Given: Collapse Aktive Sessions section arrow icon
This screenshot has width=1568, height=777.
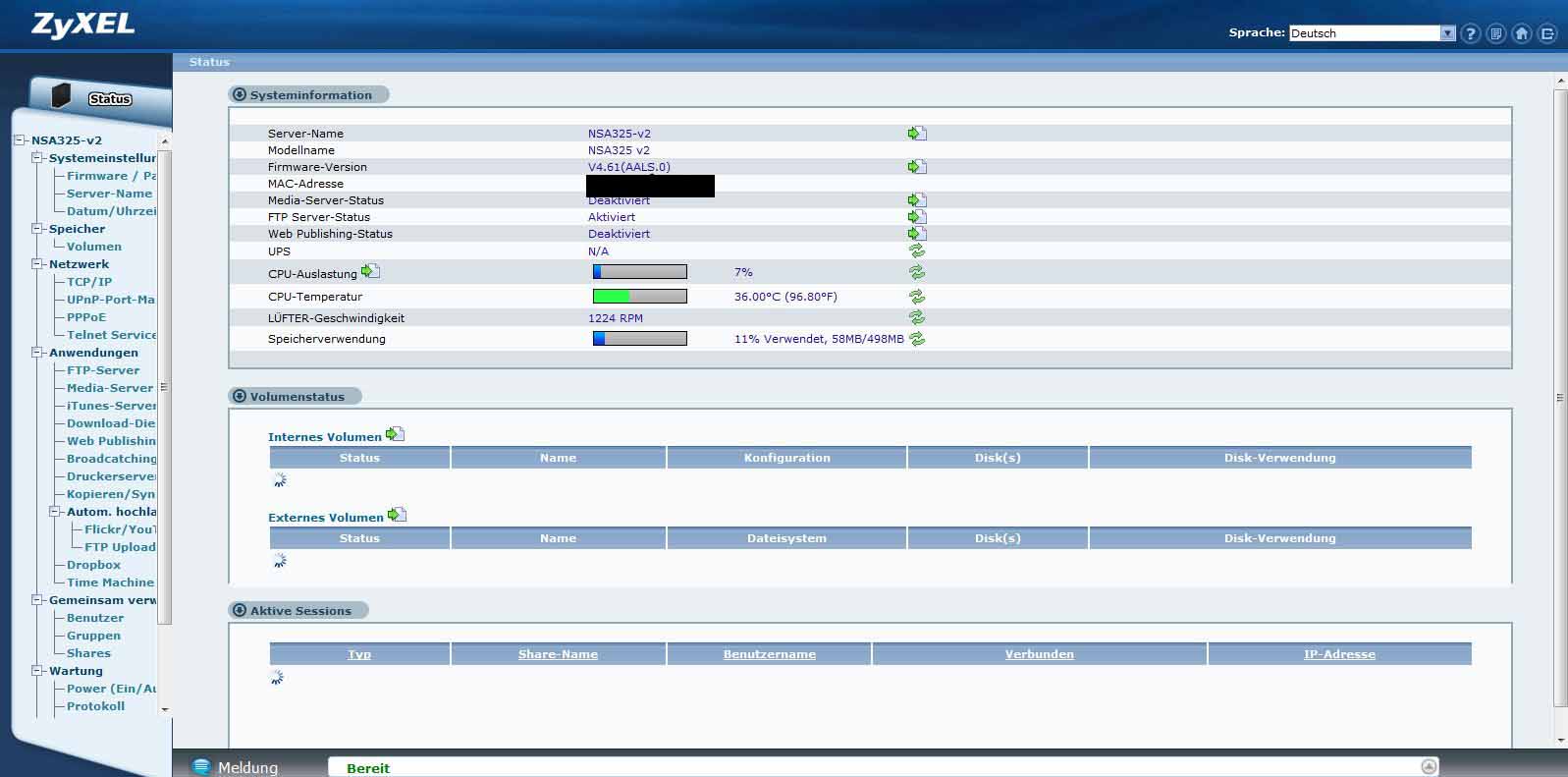Looking at the screenshot, I should pyautogui.click(x=239, y=610).
